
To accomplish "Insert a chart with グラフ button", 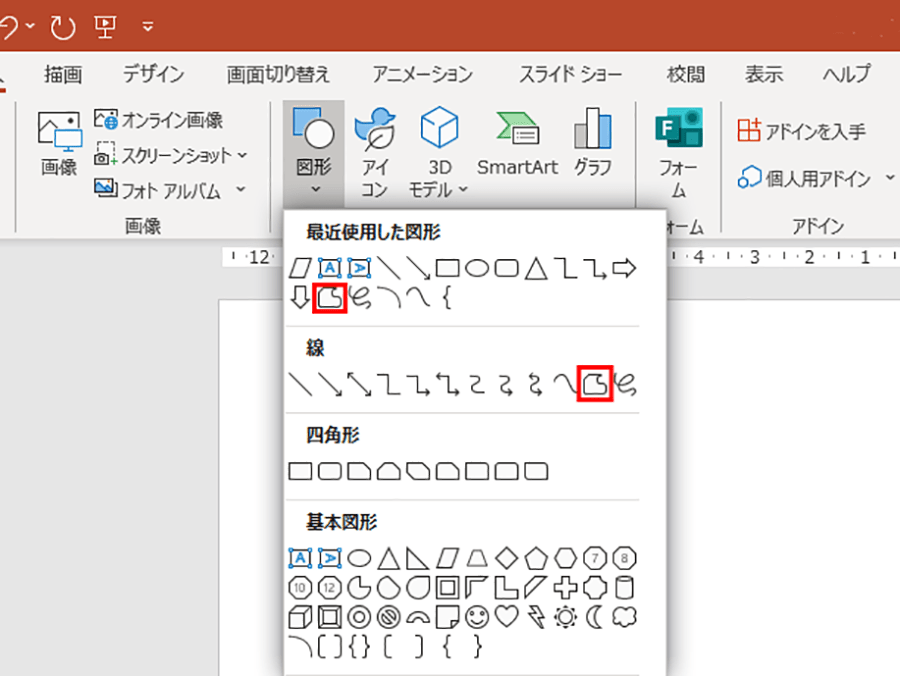I will pos(593,143).
